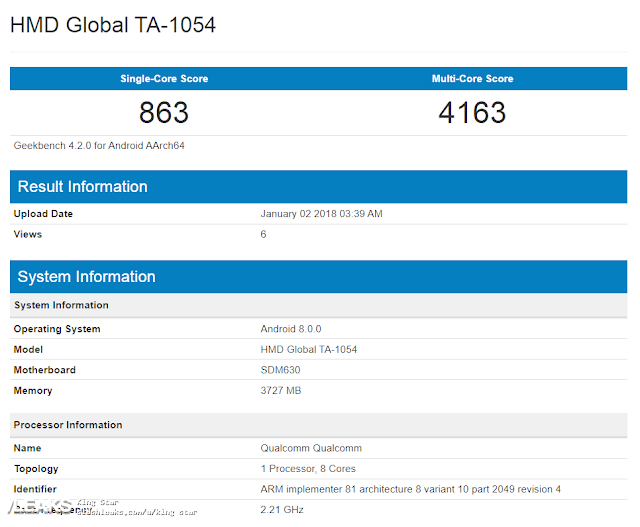The width and height of the screenshot is (640, 527).
Task: Click the Model value HMD Global TA-1054
Action: pyautogui.click(x=309, y=349)
